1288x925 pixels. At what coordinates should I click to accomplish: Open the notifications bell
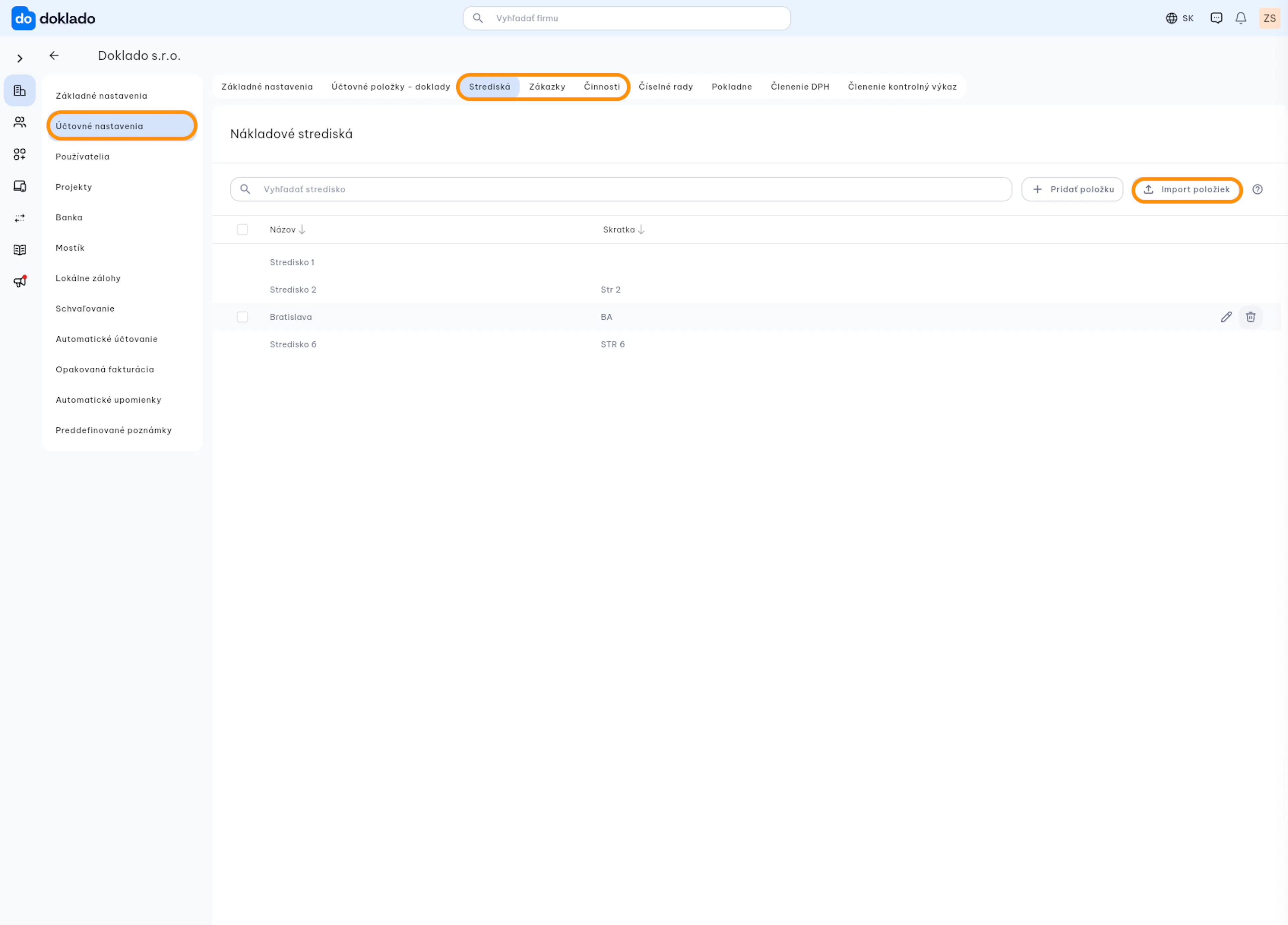click(1241, 18)
